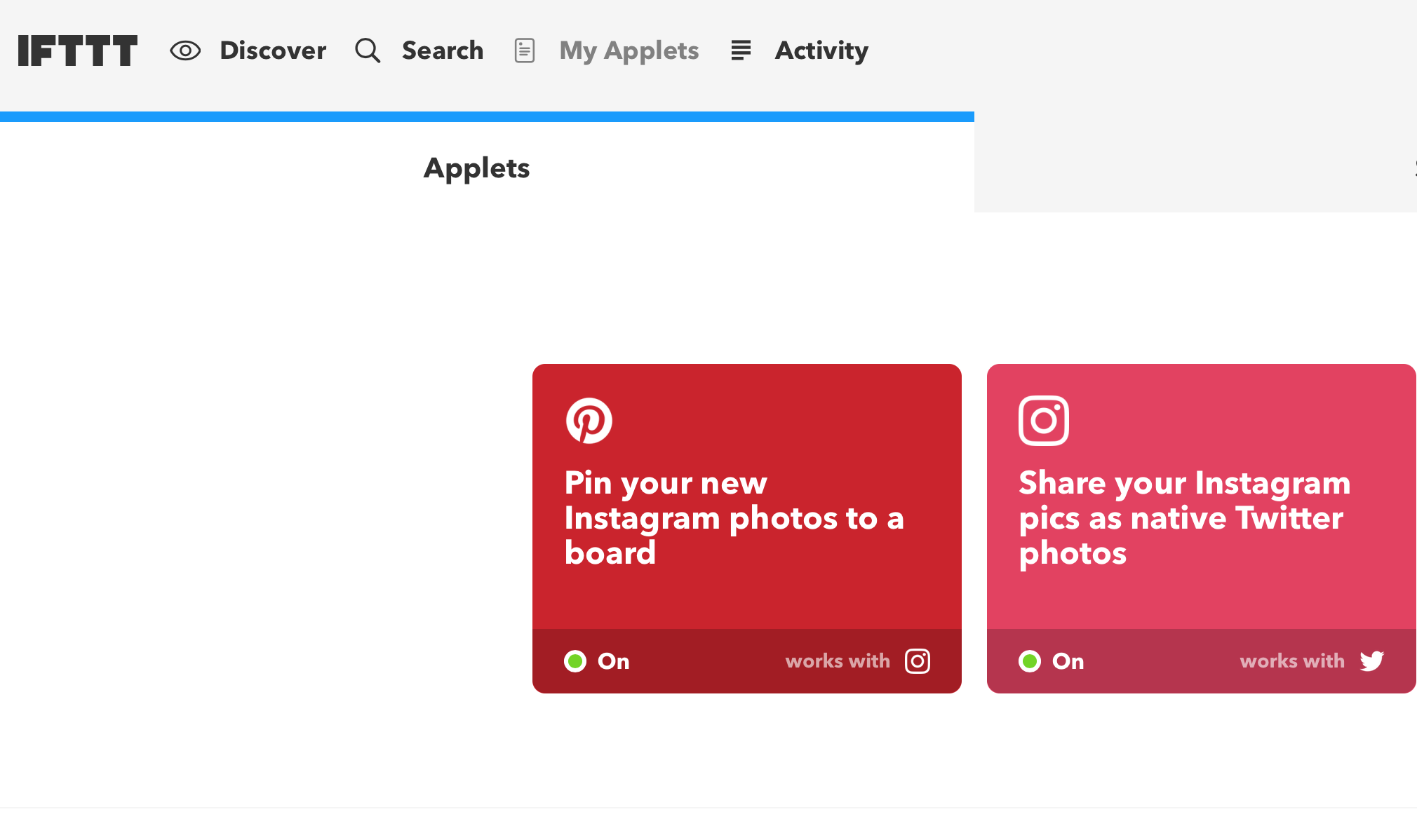Click the 'Pin your new Instagram photos to a board' title
This screenshot has width=1417, height=840.
click(734, 517)
